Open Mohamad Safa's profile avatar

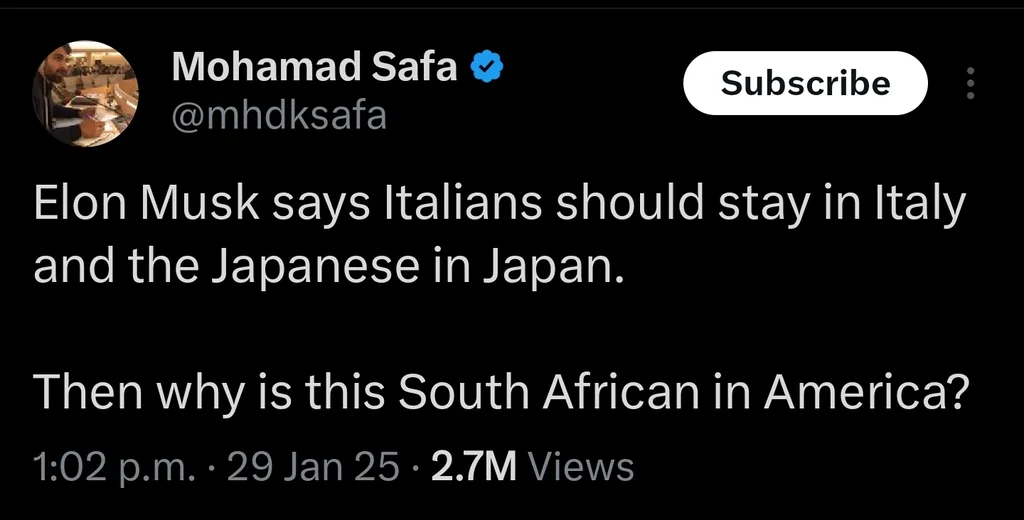85,93
